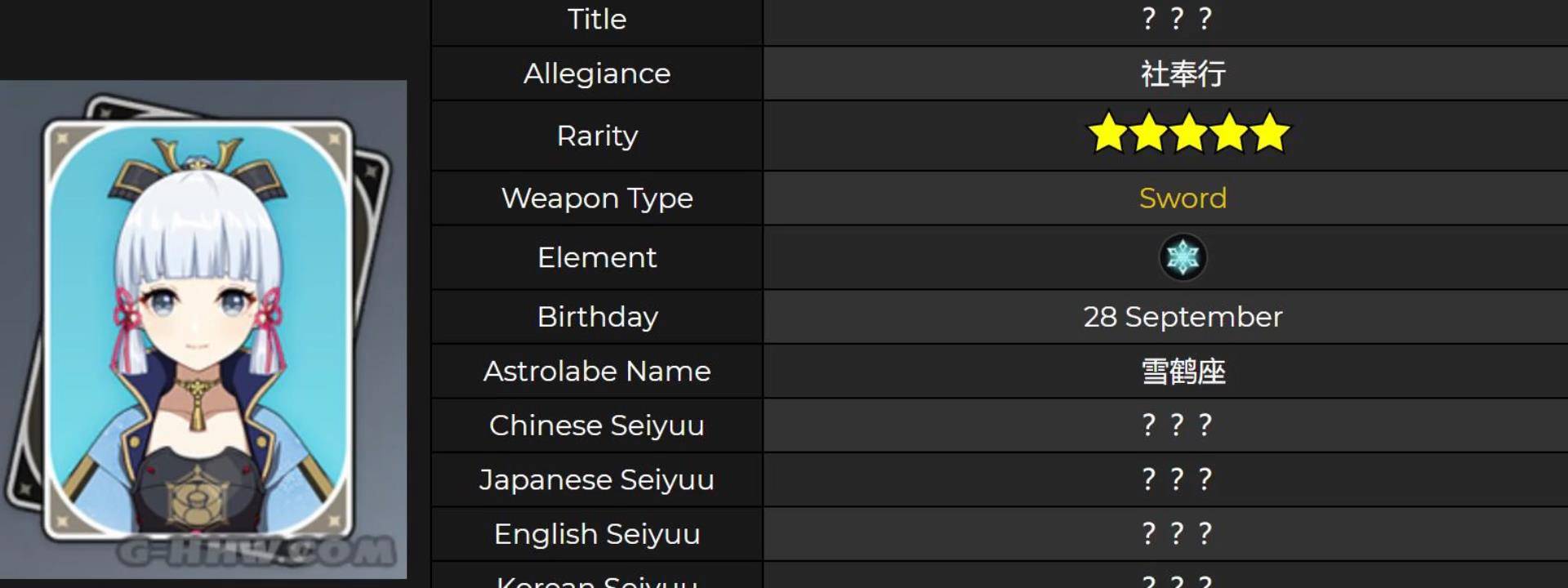Select the Astrolabe Name row label

point(597,372)
